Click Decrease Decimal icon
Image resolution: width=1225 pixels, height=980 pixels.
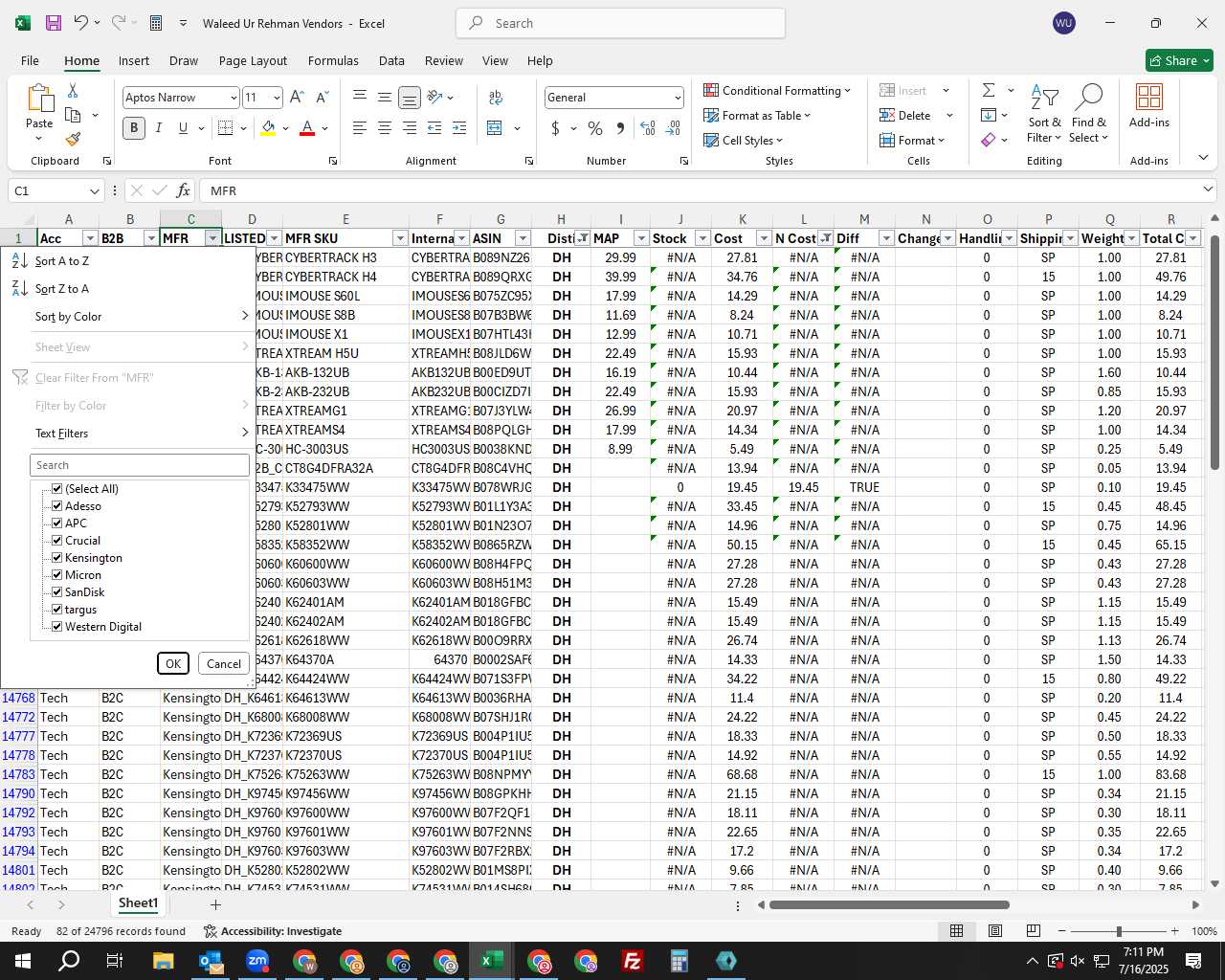(x=673, y=128)
